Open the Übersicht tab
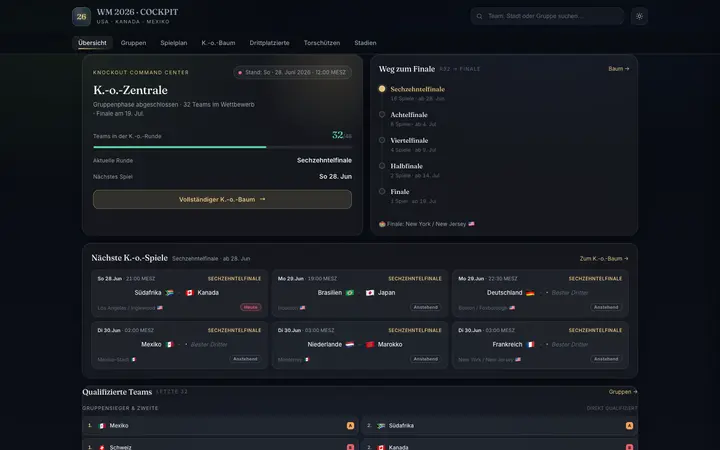 click(x=92, y=43)
